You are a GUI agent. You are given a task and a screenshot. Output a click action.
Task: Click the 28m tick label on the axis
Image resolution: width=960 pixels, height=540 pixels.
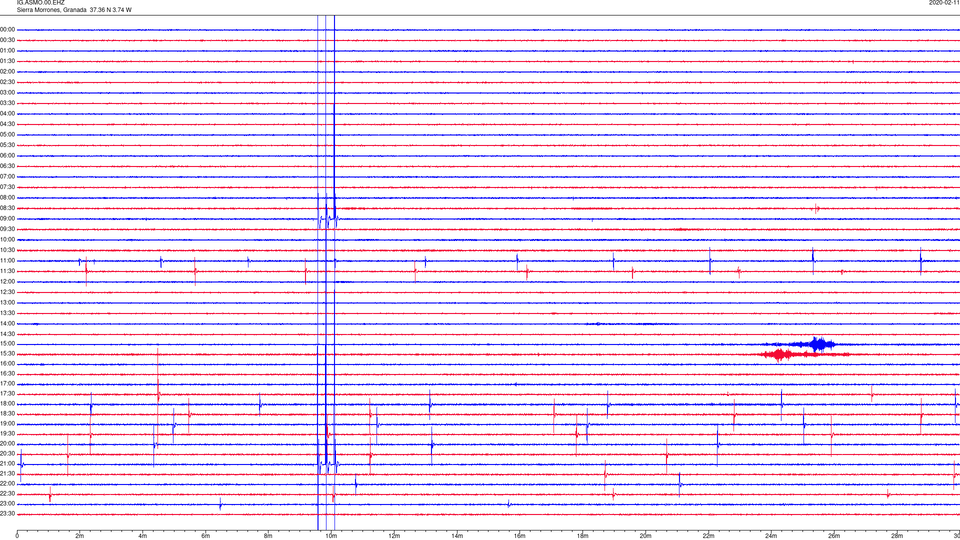point(897,536)
